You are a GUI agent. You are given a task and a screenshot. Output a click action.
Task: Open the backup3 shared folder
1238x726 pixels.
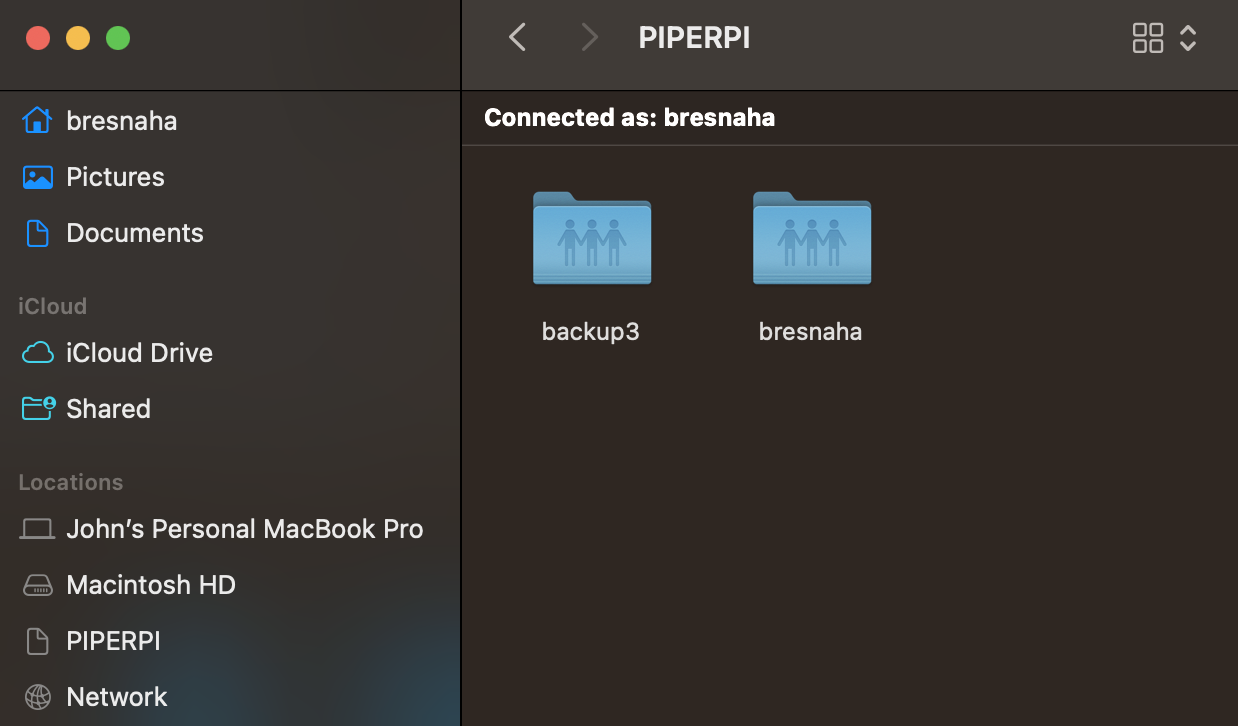[592, 238]
